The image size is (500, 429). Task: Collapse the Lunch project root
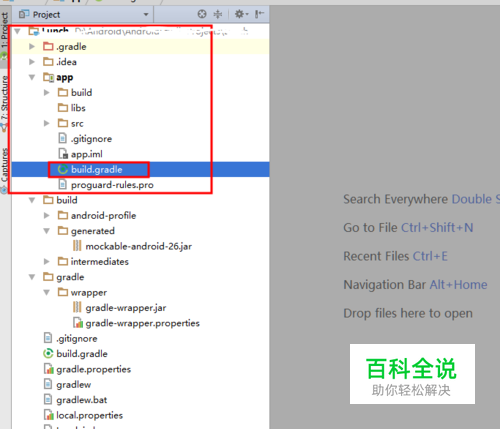[x=17, y=32]
